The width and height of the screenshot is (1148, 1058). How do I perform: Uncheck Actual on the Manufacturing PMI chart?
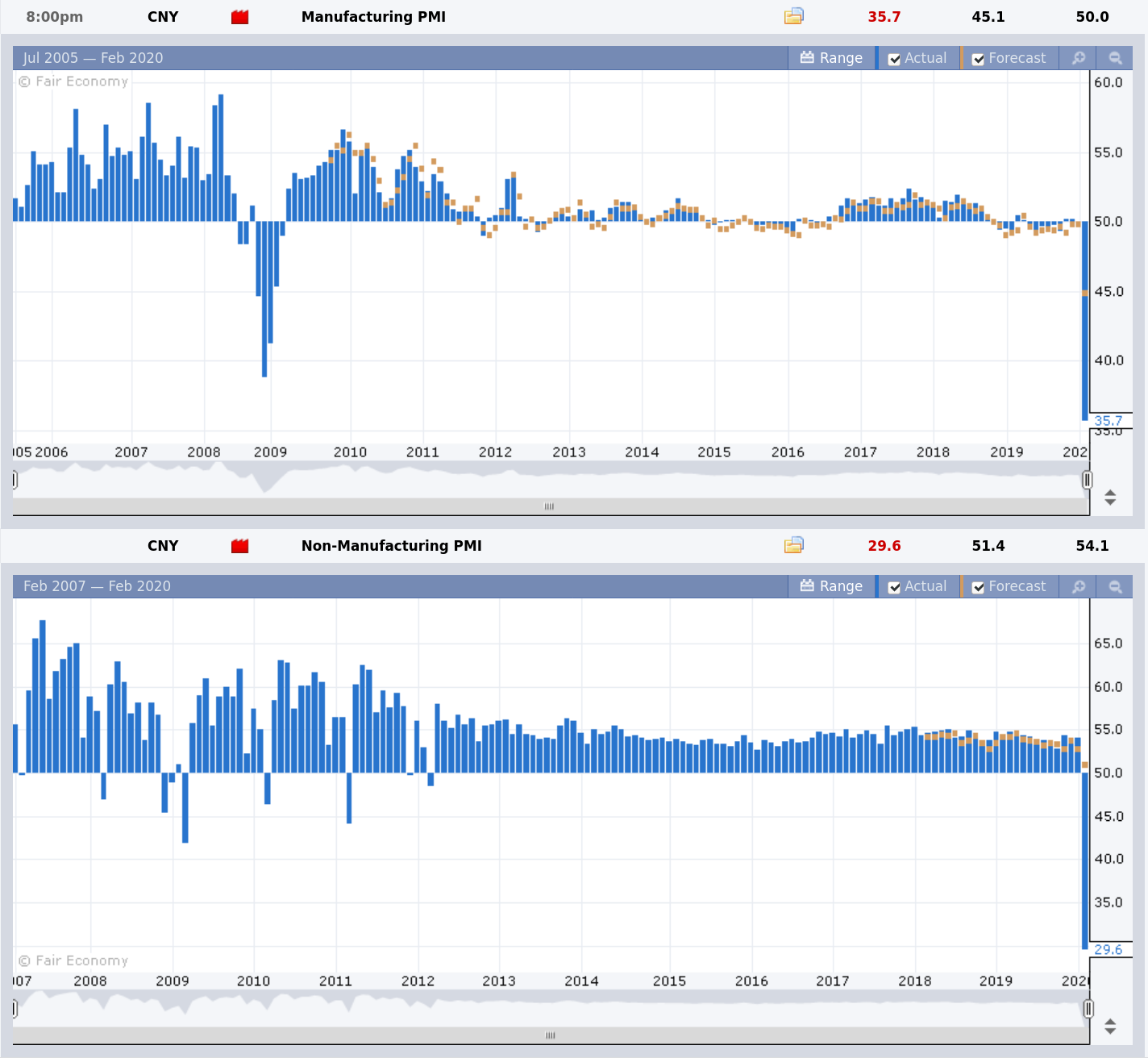894,59
